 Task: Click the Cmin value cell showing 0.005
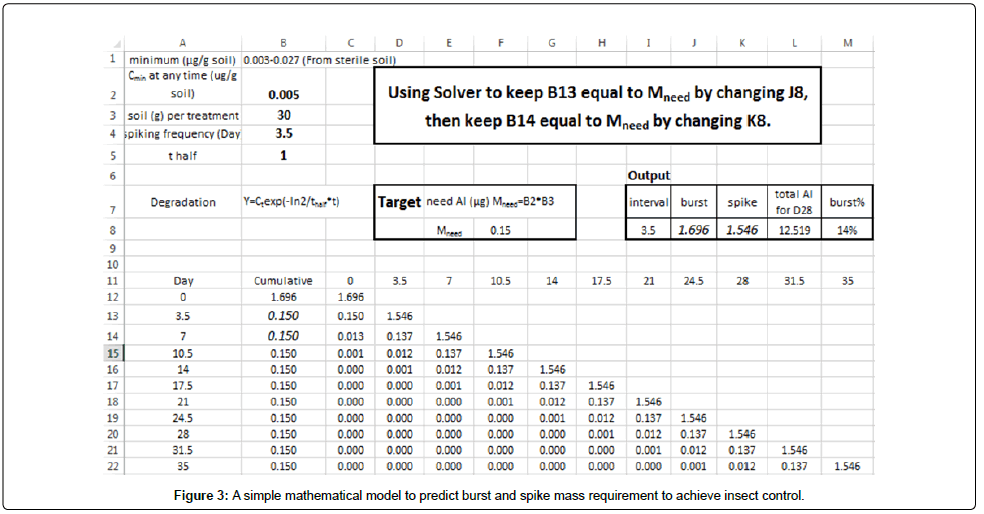284,95
